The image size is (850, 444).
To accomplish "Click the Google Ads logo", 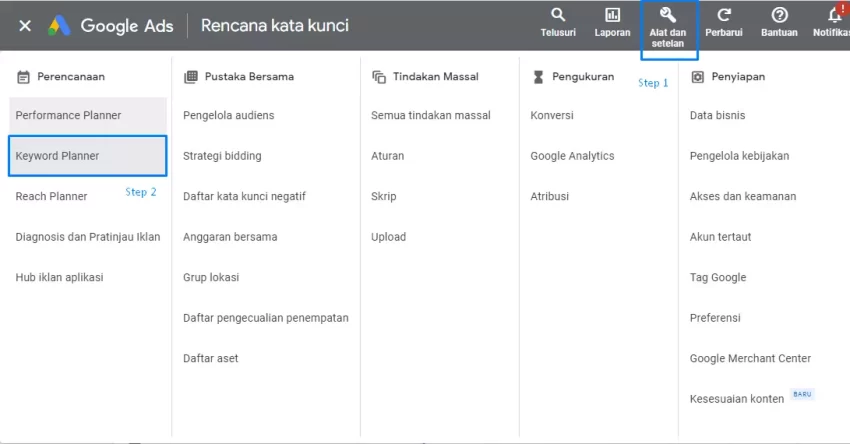I will coord(59,25).
